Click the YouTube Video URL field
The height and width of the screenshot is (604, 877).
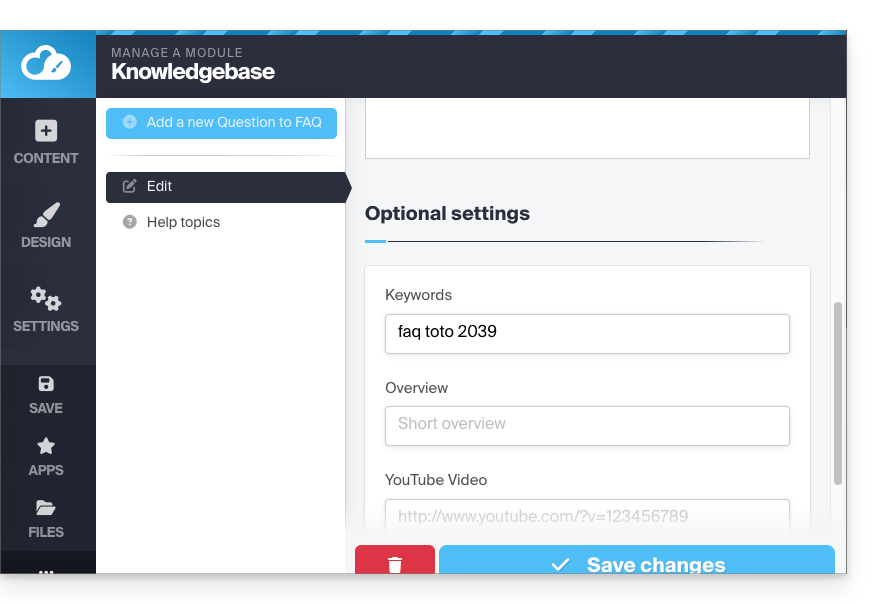coord(587,516)
